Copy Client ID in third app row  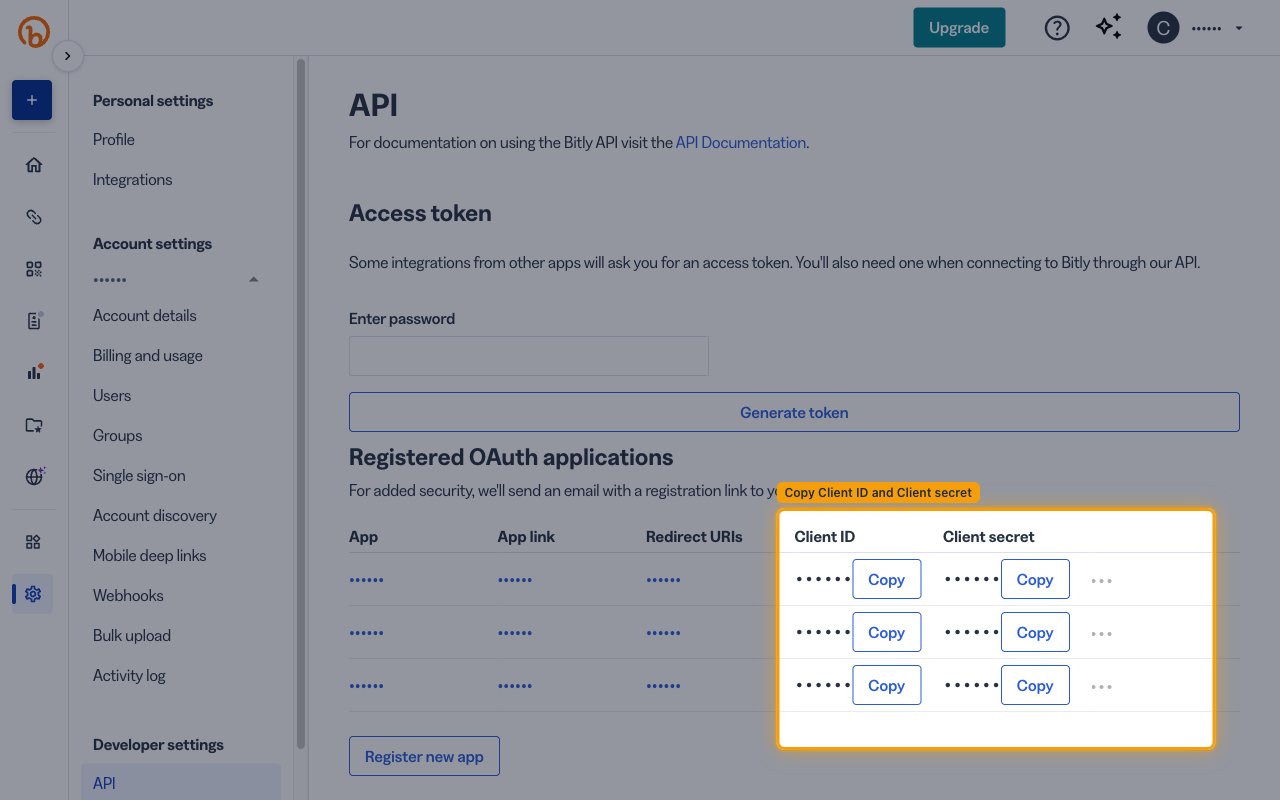(x=886, y=685)
